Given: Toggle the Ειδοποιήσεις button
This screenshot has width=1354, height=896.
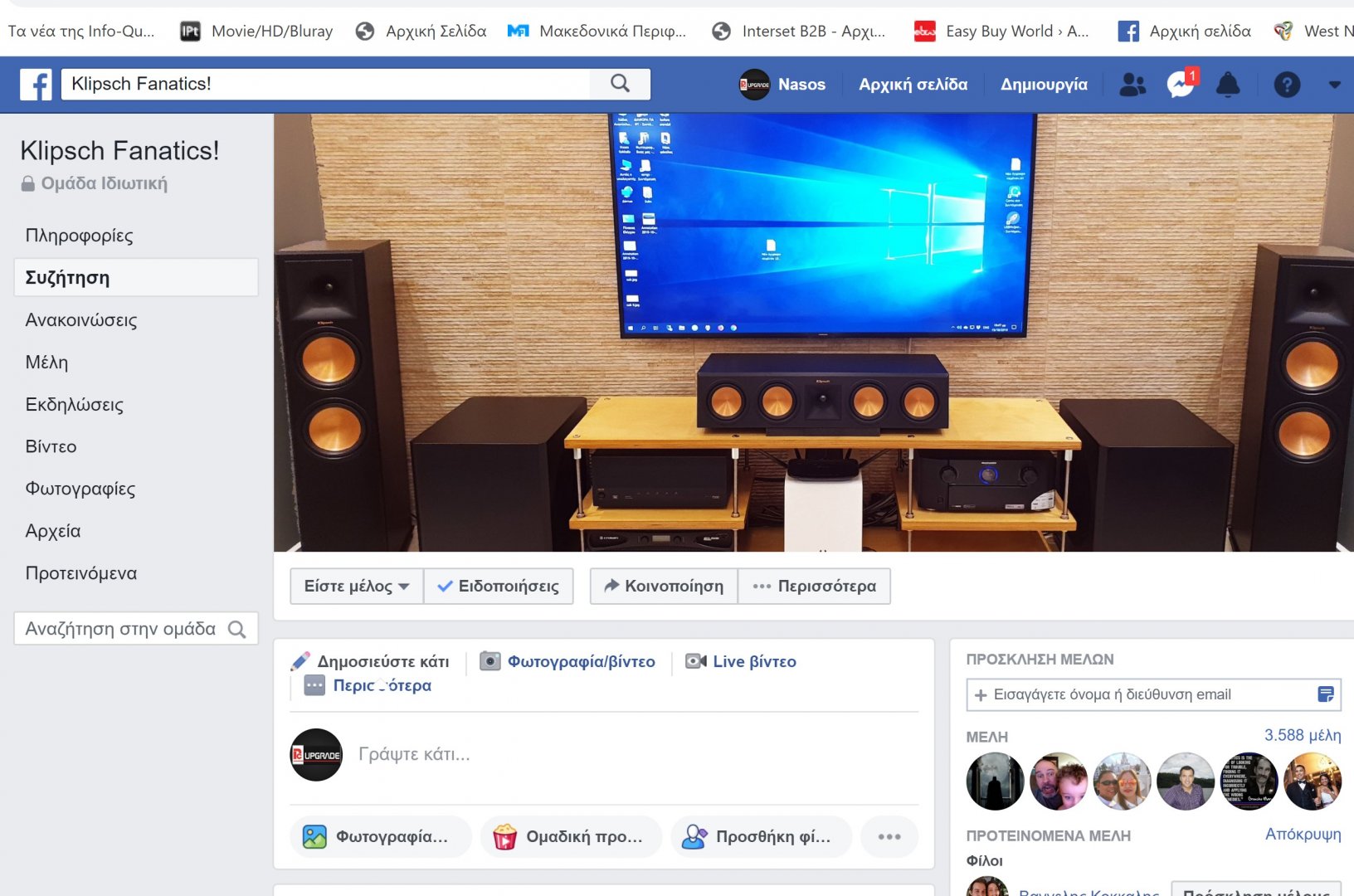Looking at the screenshot, I should coord(499,586).
